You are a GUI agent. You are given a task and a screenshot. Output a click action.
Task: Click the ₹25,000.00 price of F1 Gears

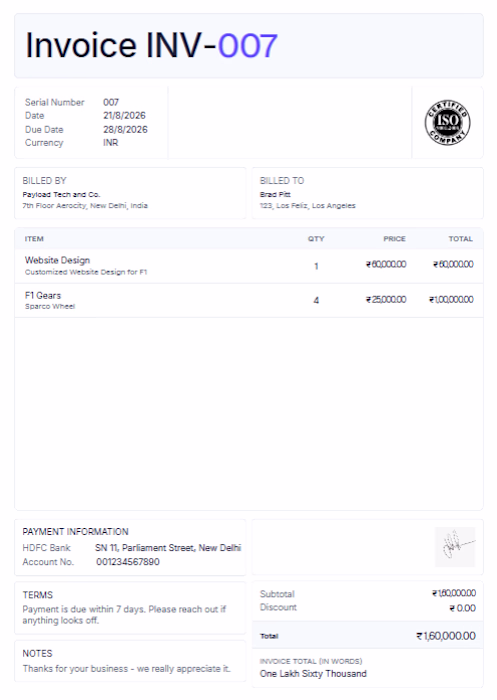pos(386,300)
